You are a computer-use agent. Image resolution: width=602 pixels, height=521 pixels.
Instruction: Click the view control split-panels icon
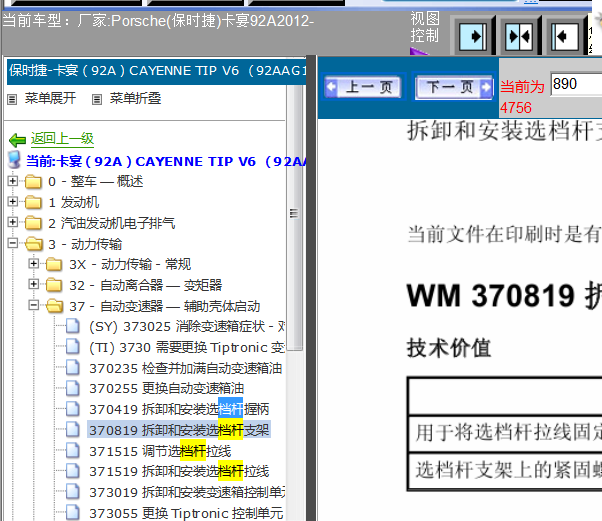pos(519,37)
